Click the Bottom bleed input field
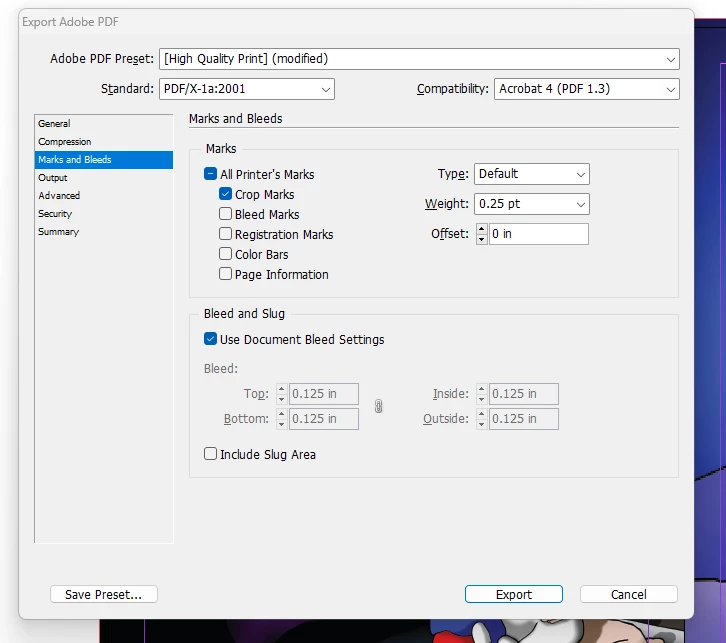The width and height of the screenshot is (726, 643). (x=324, y=419)
